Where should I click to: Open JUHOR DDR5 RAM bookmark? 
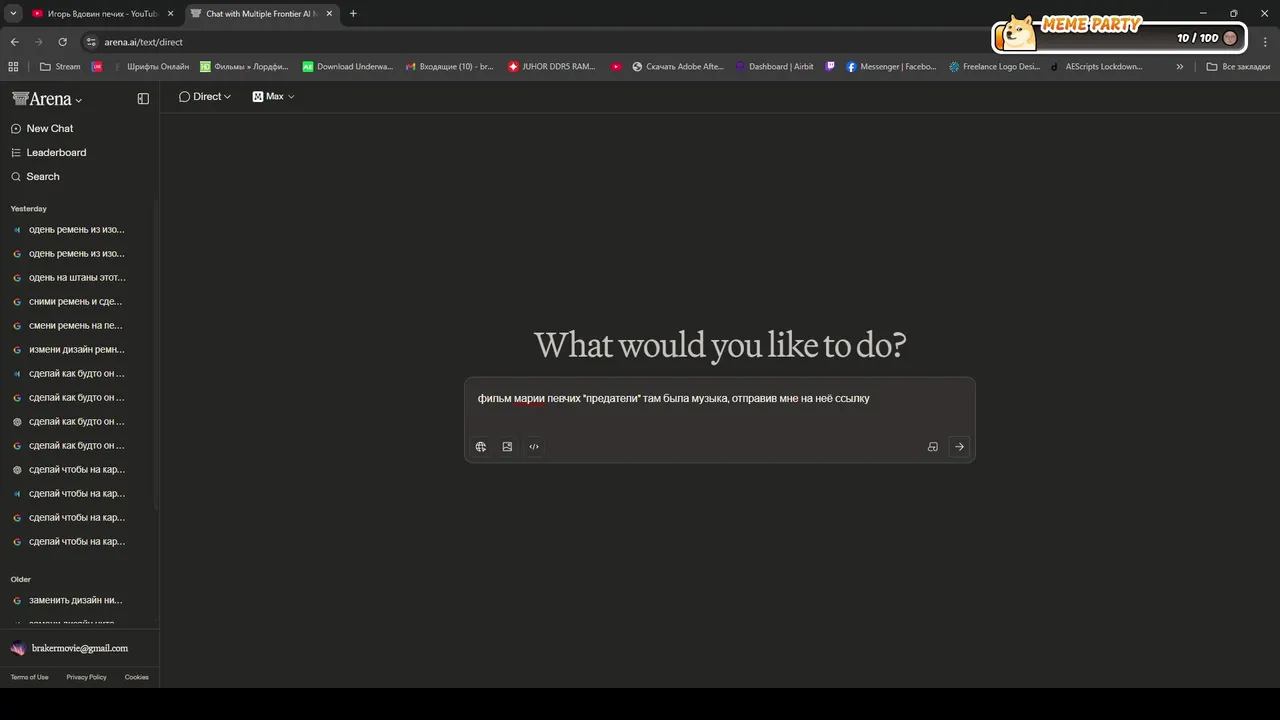[x=552, y=67]
